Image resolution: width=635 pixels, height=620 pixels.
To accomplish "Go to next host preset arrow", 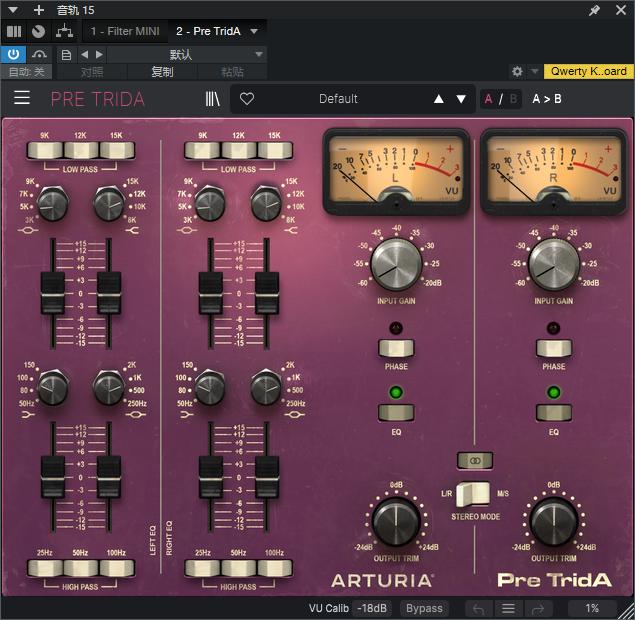I will [99, 54].
